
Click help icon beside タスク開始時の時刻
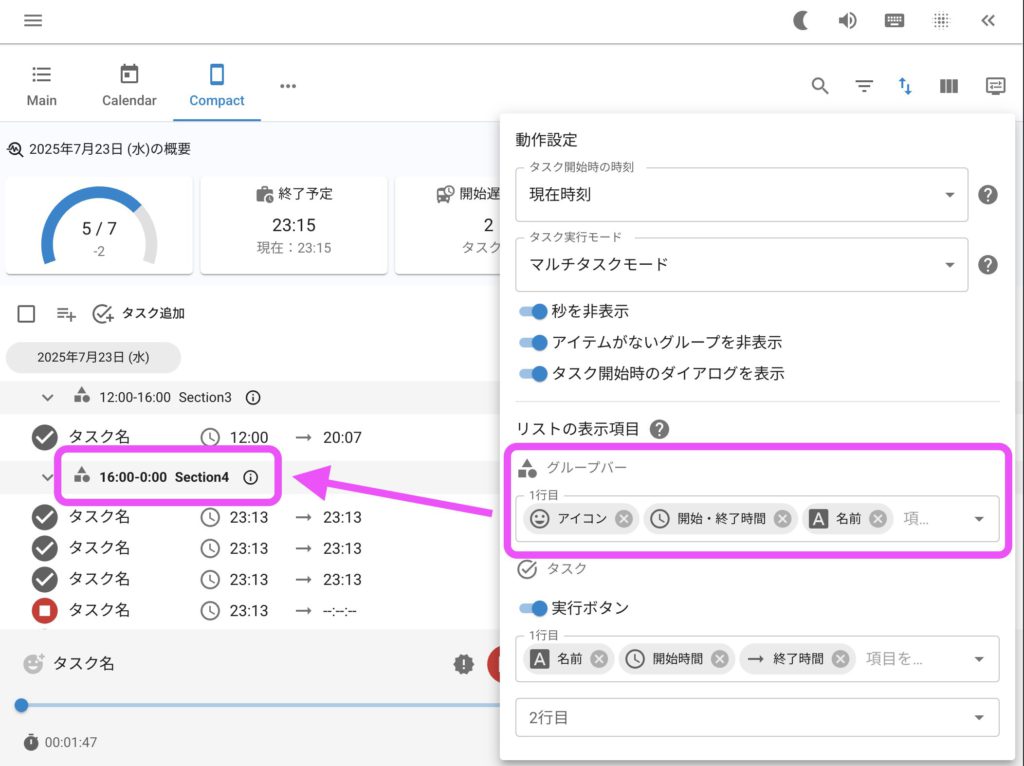click(x=987, y=195)
